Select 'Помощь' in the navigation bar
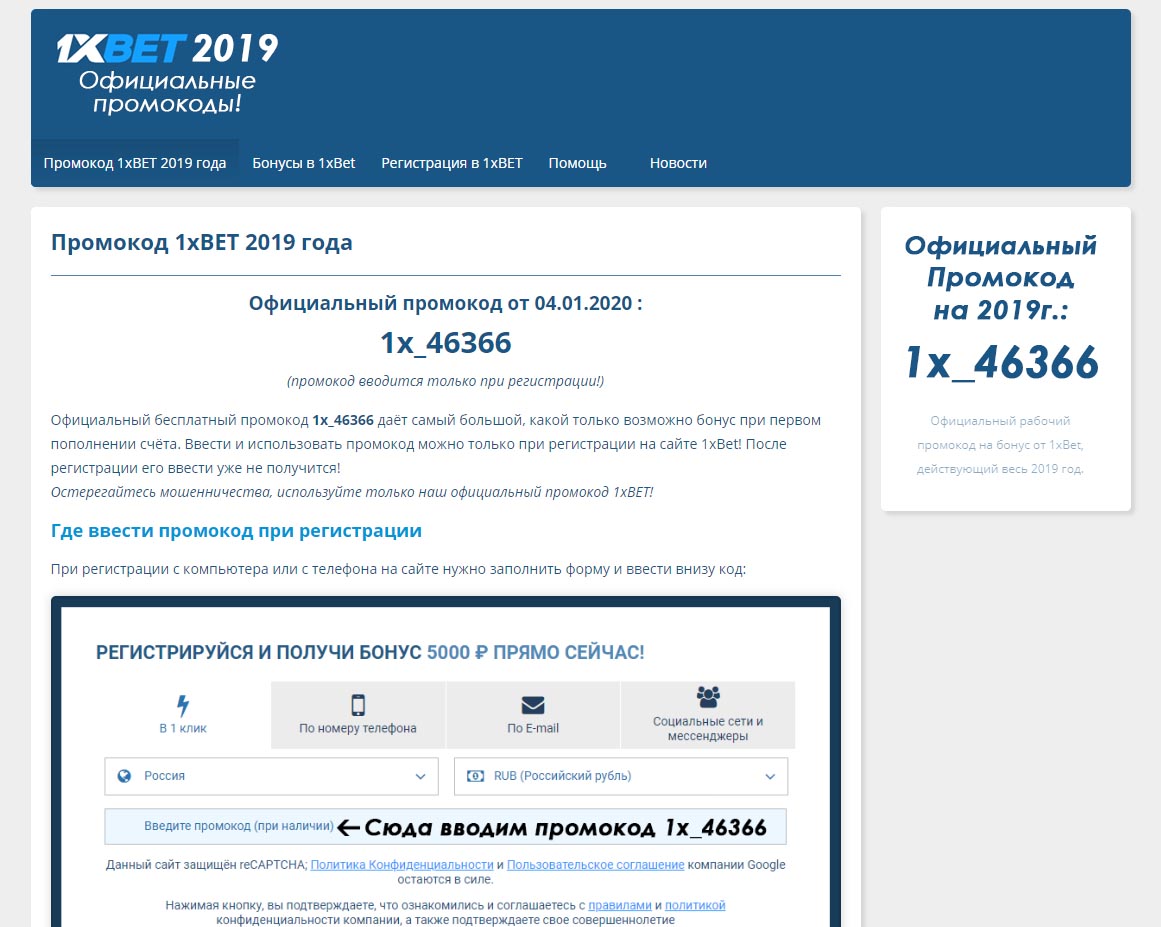This screenshot has height=927, width=1161. tap(578, 163)
